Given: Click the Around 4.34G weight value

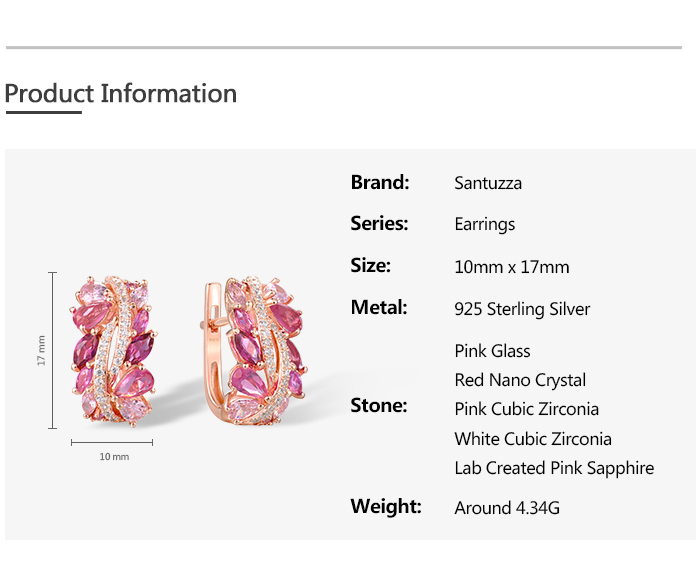Looking at the screenshot, I should [507, 508].
